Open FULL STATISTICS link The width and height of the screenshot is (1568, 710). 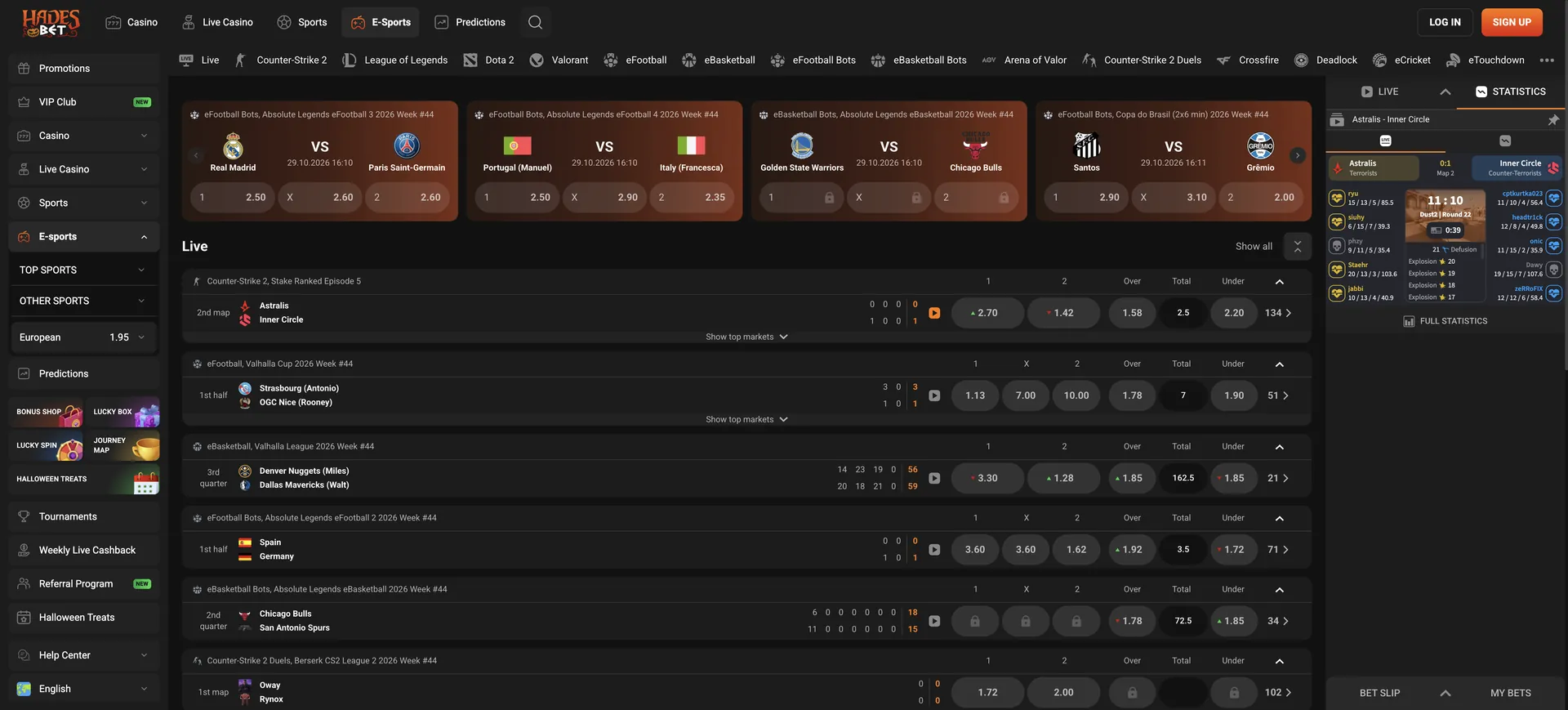pos(1445,321)
